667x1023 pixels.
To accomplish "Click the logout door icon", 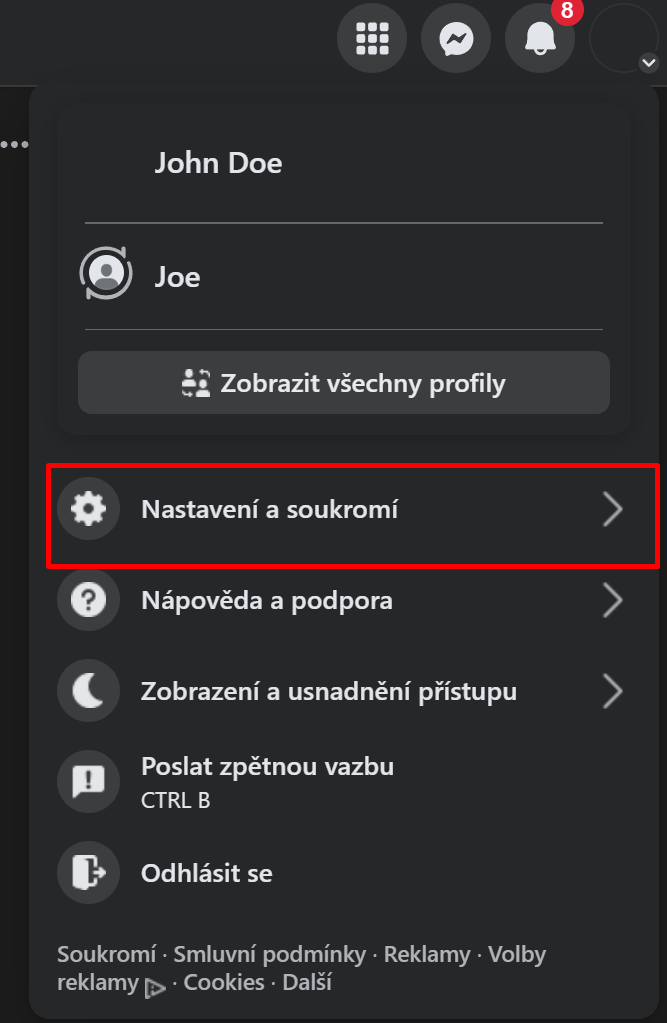I will (x=88, y=872).
